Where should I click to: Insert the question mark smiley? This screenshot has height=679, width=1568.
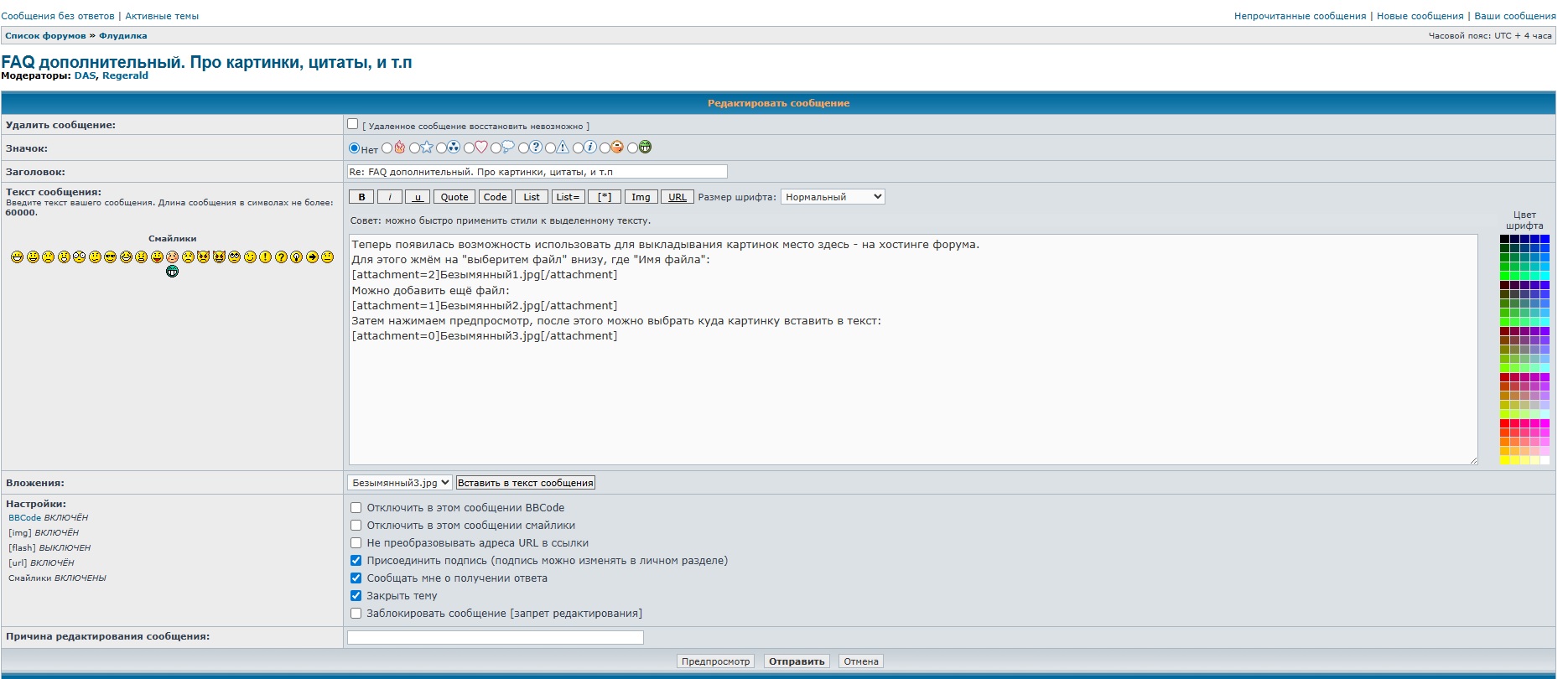click(281, 257)
